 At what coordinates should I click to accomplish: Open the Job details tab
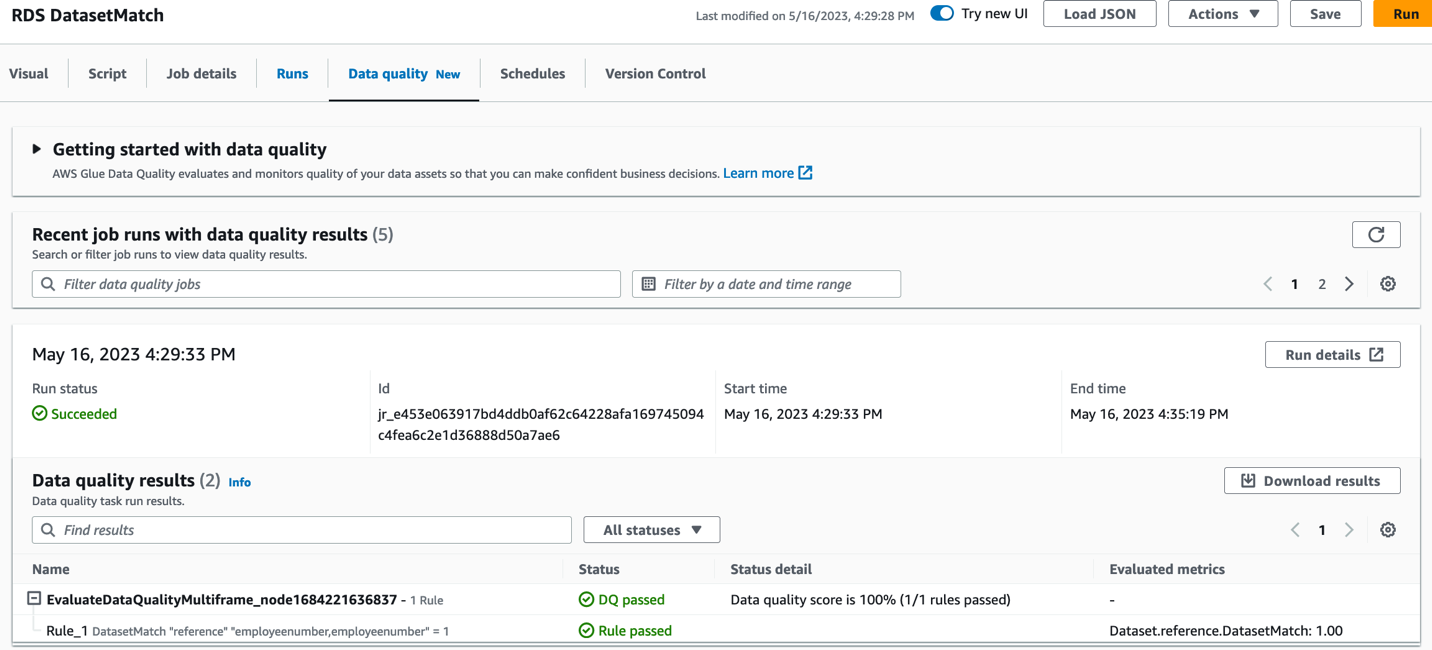coord(202,74)
